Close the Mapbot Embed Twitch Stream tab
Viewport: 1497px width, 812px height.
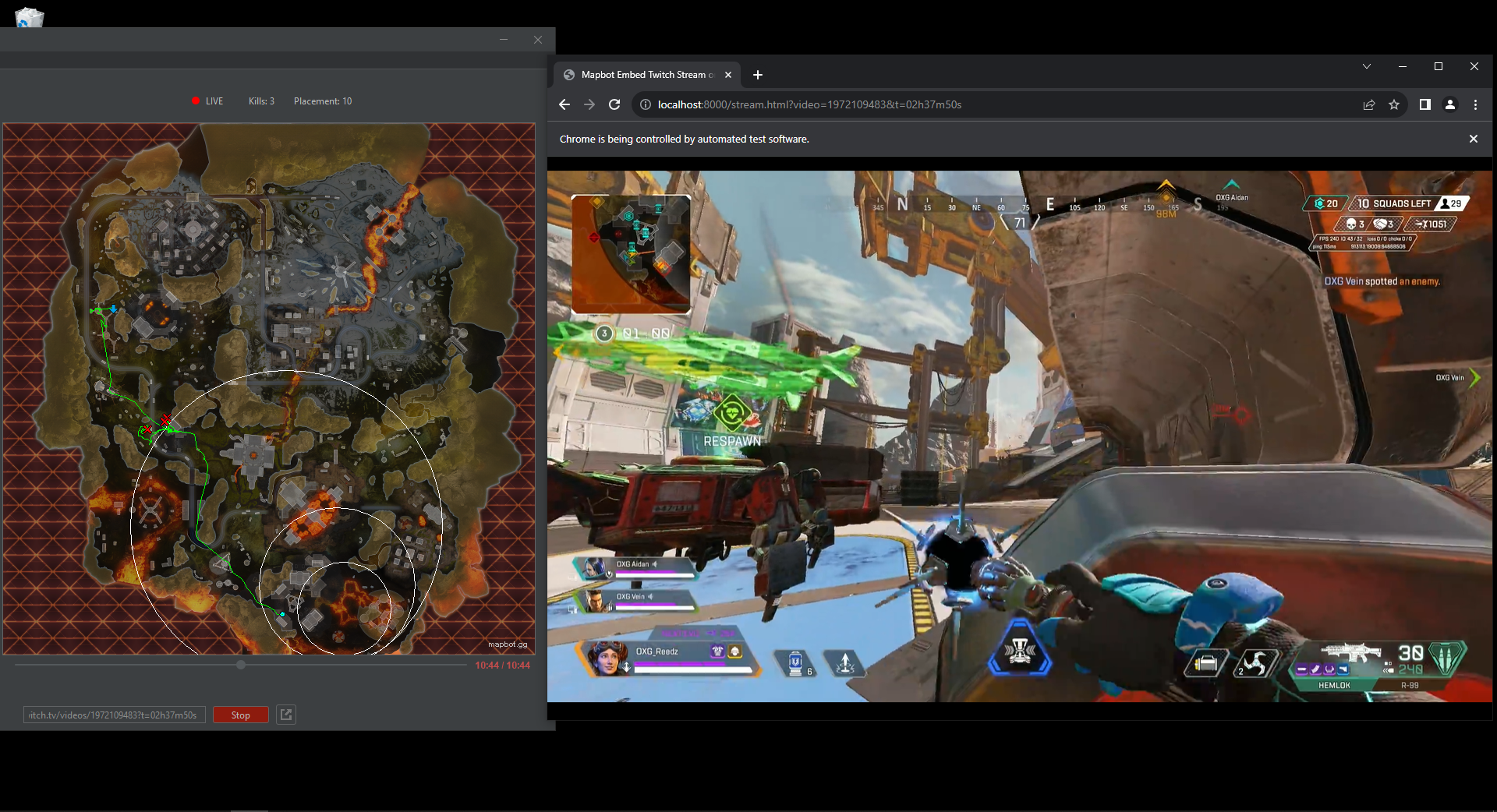point(728,75)
